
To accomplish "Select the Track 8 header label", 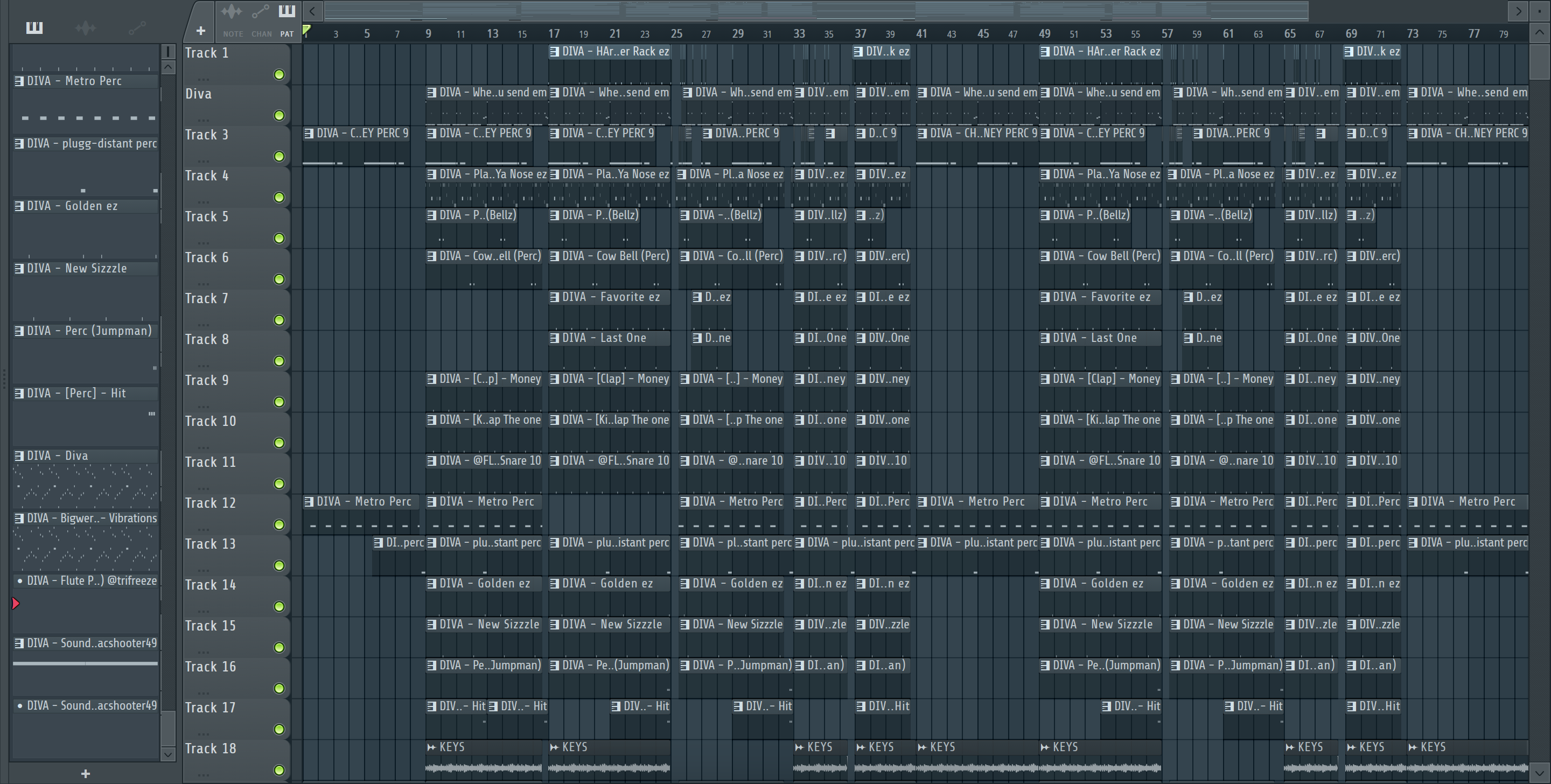I will pos(206,340).
